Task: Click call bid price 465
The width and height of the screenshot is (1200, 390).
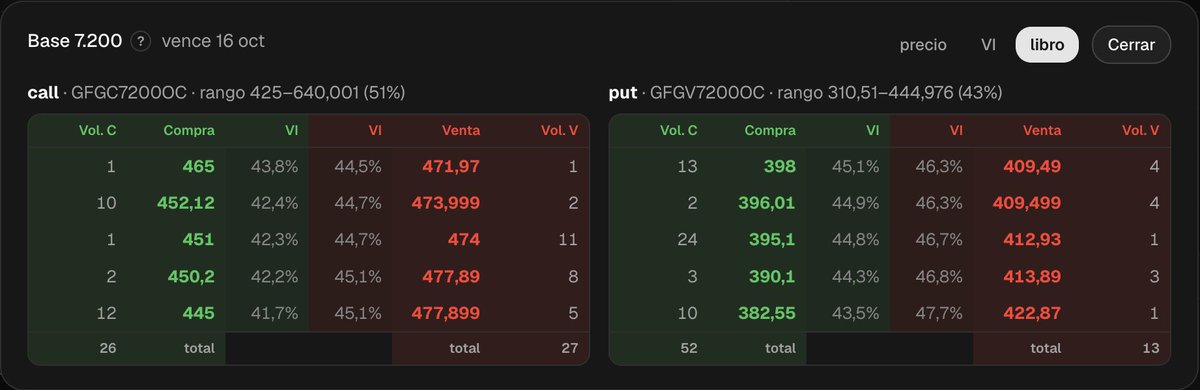Action: click(199, 166)
